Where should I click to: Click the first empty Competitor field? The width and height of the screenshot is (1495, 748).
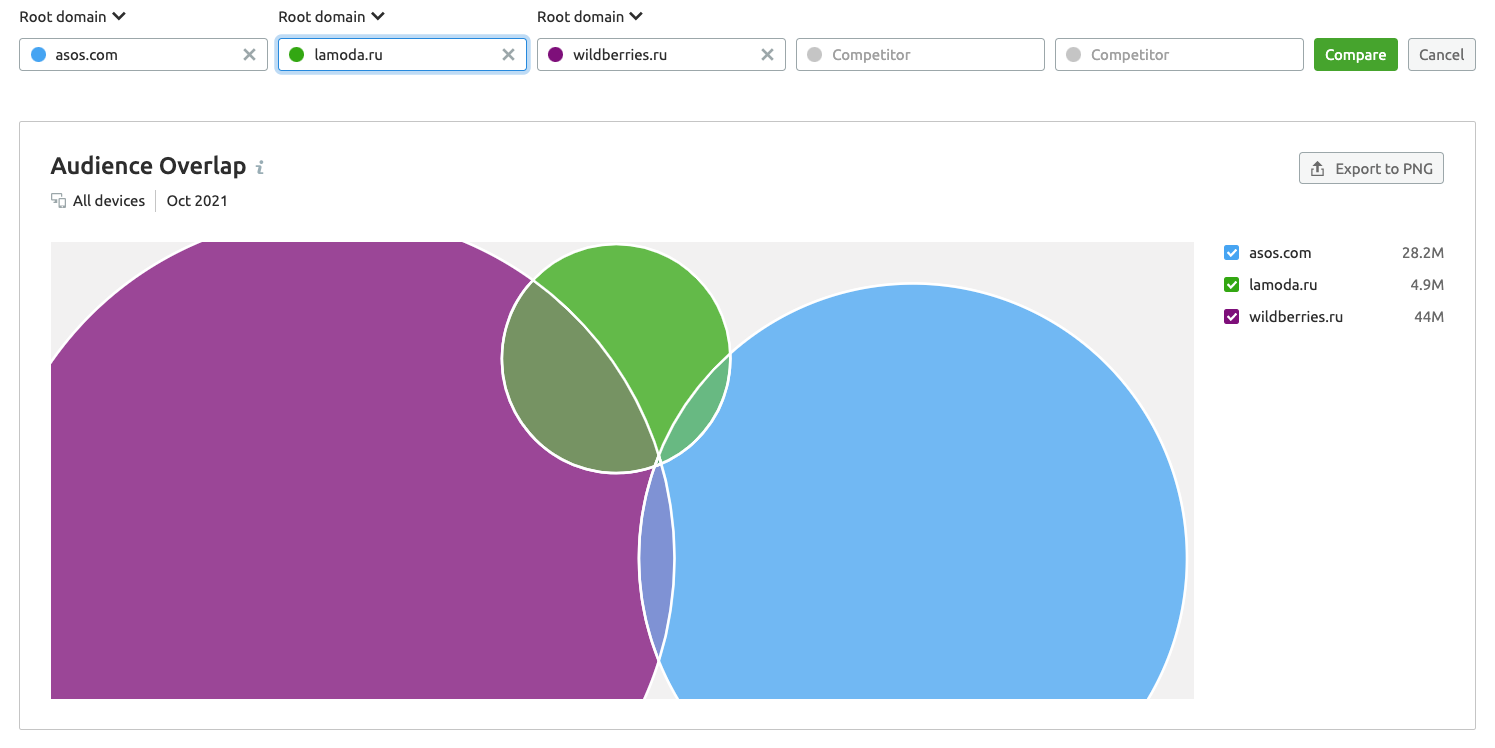(920, 55)
